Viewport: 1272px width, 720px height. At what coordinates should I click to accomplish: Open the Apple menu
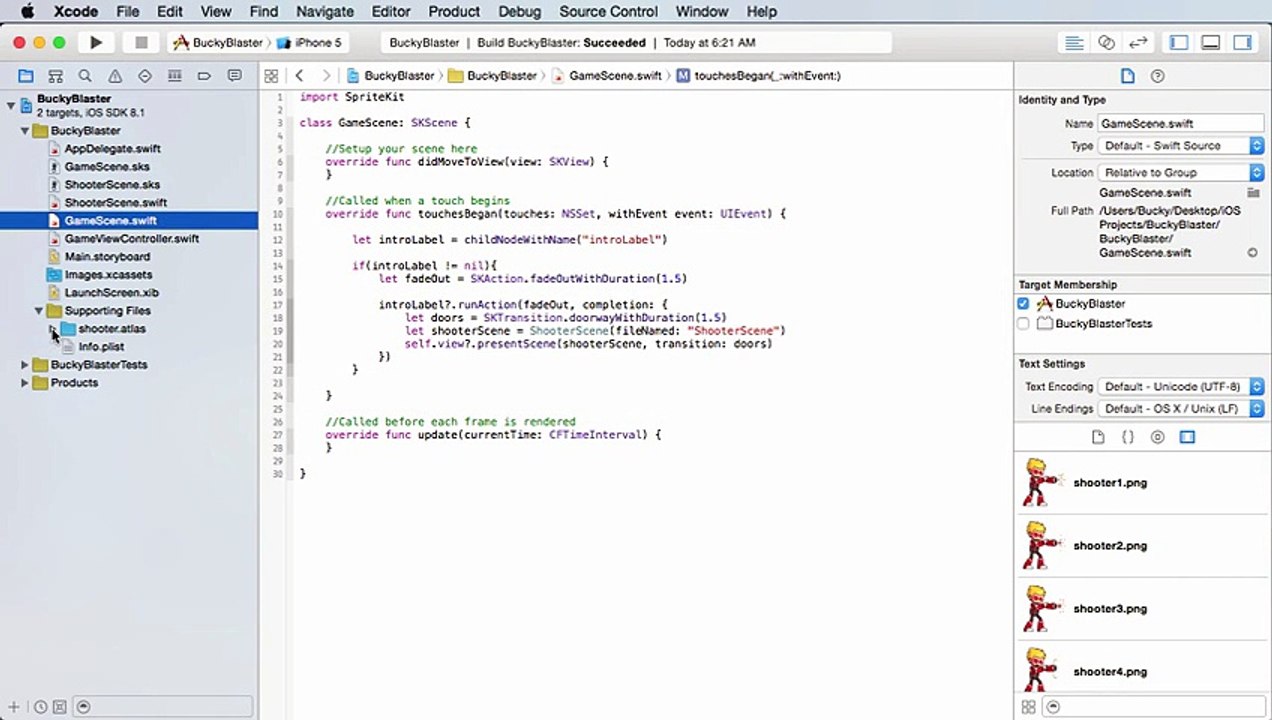pos(27,12)
